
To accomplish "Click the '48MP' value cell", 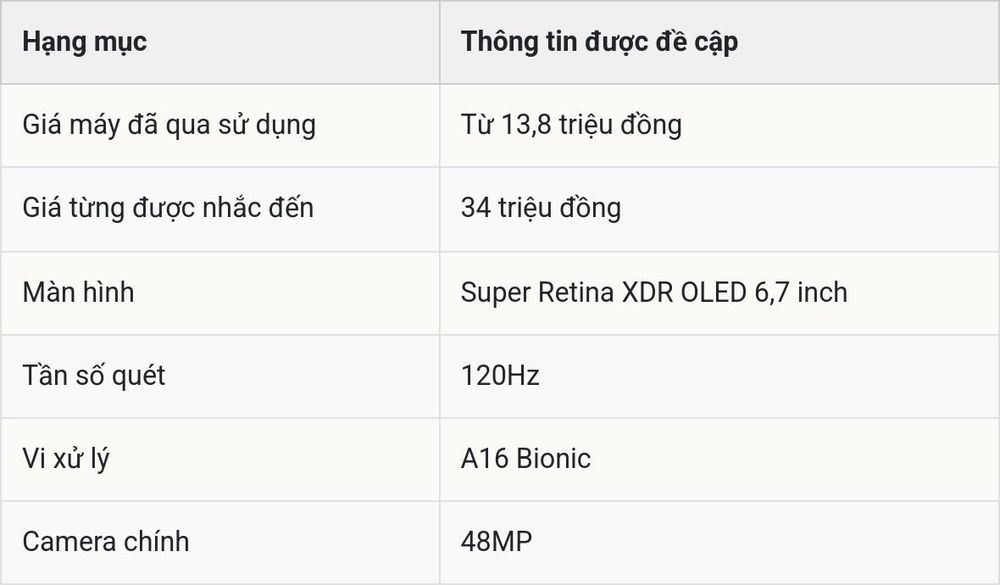I will pos(719,542).
